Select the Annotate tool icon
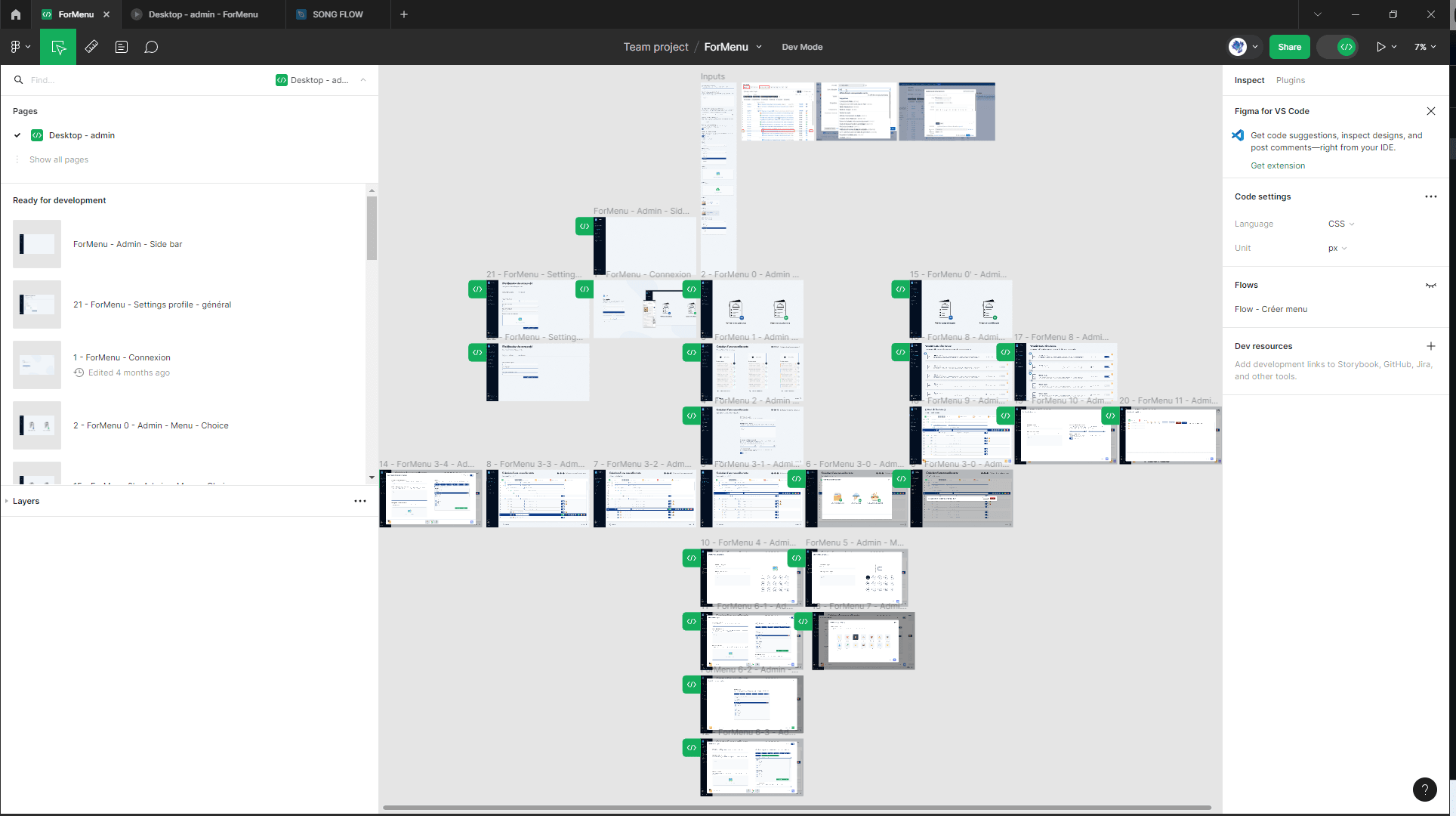 [122, 47]
